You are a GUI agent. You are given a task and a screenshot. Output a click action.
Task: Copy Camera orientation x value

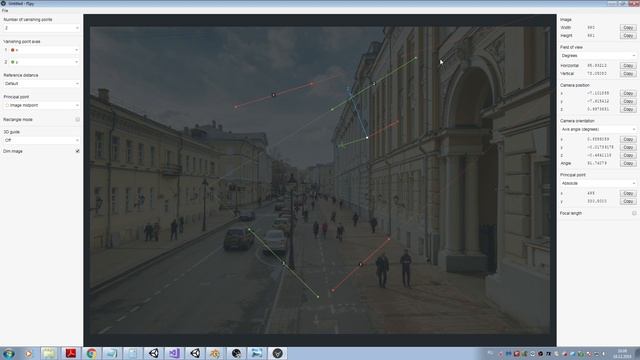tap(628, 140)
